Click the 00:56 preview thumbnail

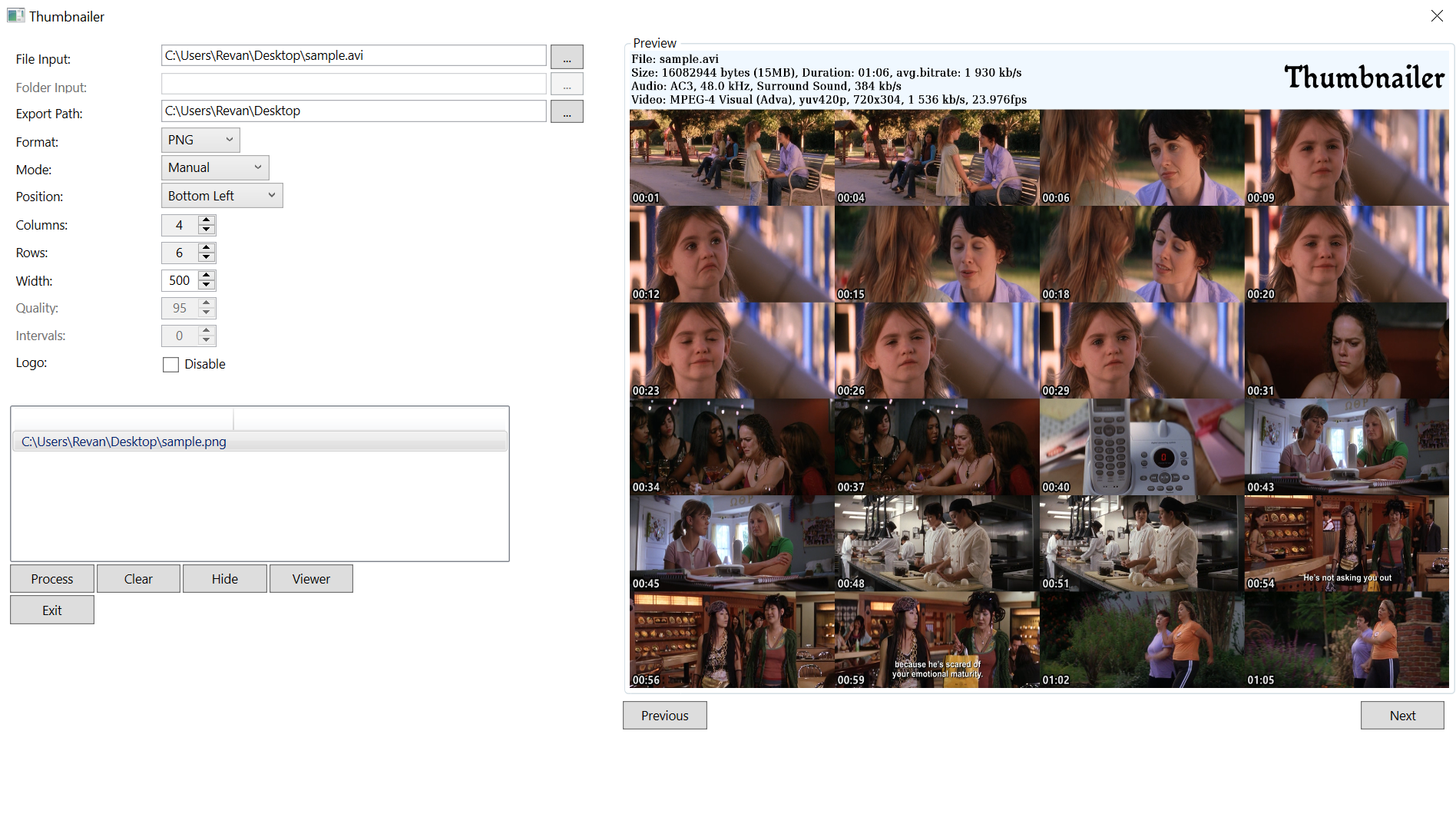coord(732,640)
